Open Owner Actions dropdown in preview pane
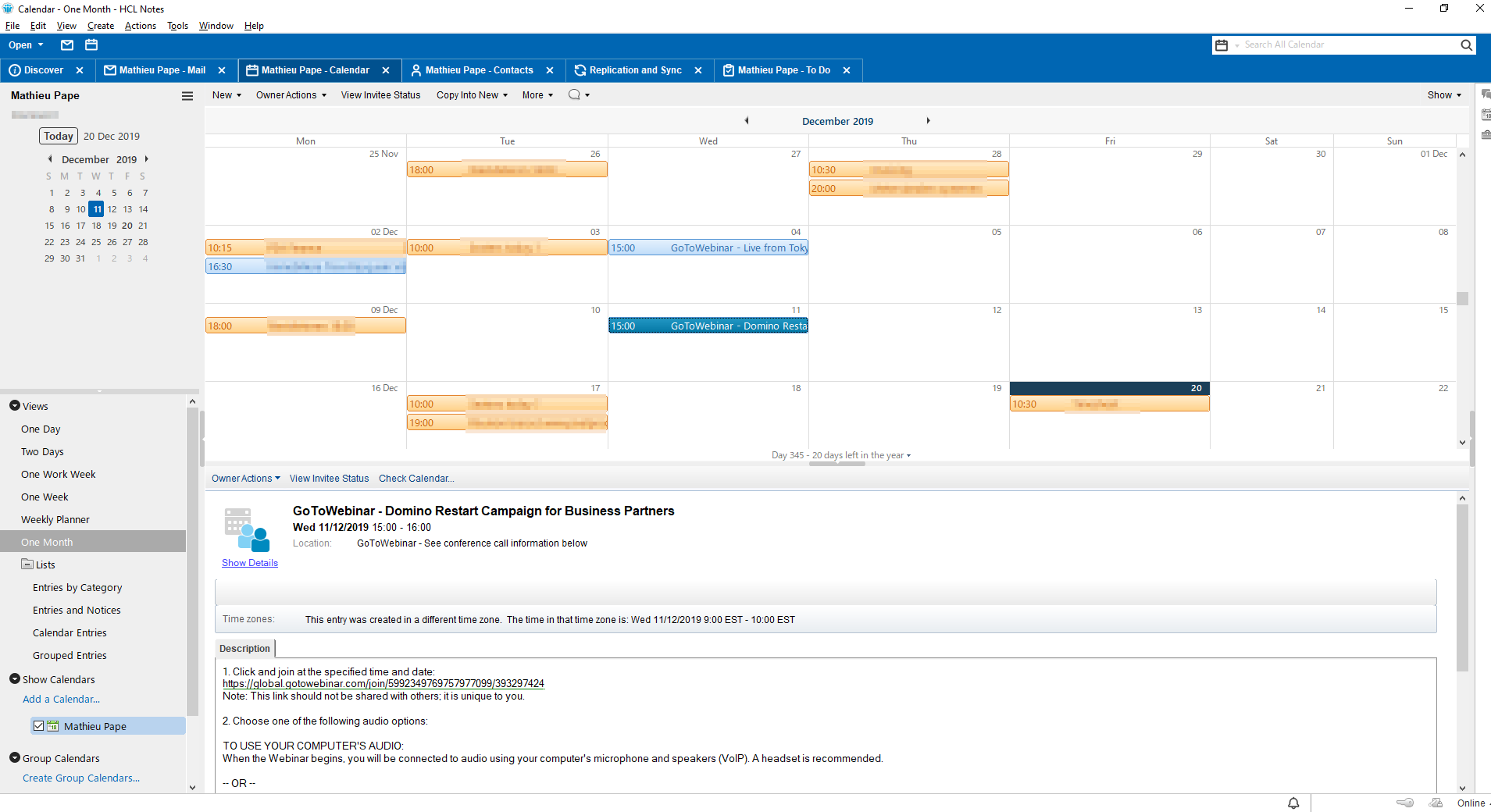1491x812 pixels. tap(246, 479)
